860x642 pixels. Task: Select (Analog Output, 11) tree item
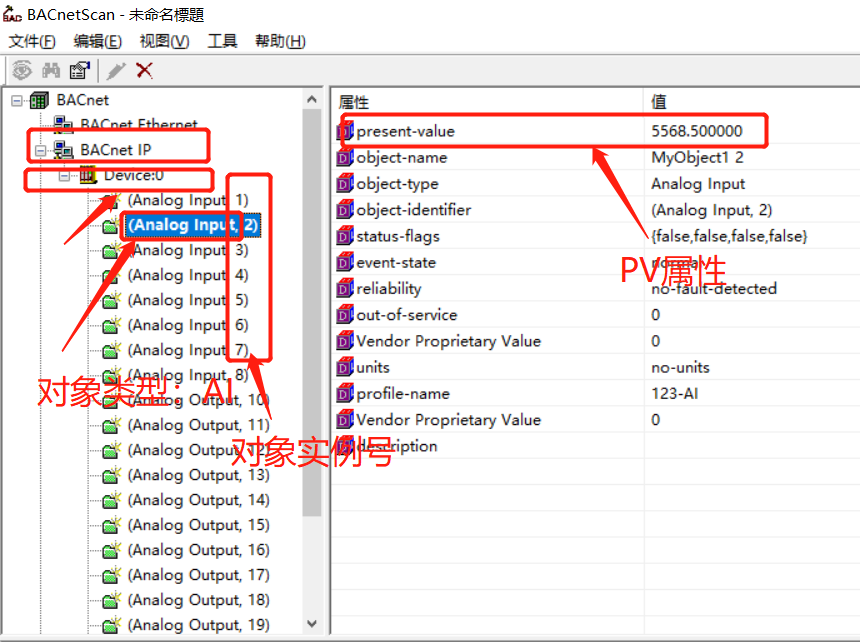pyautogui.click(x=199, y=425)
